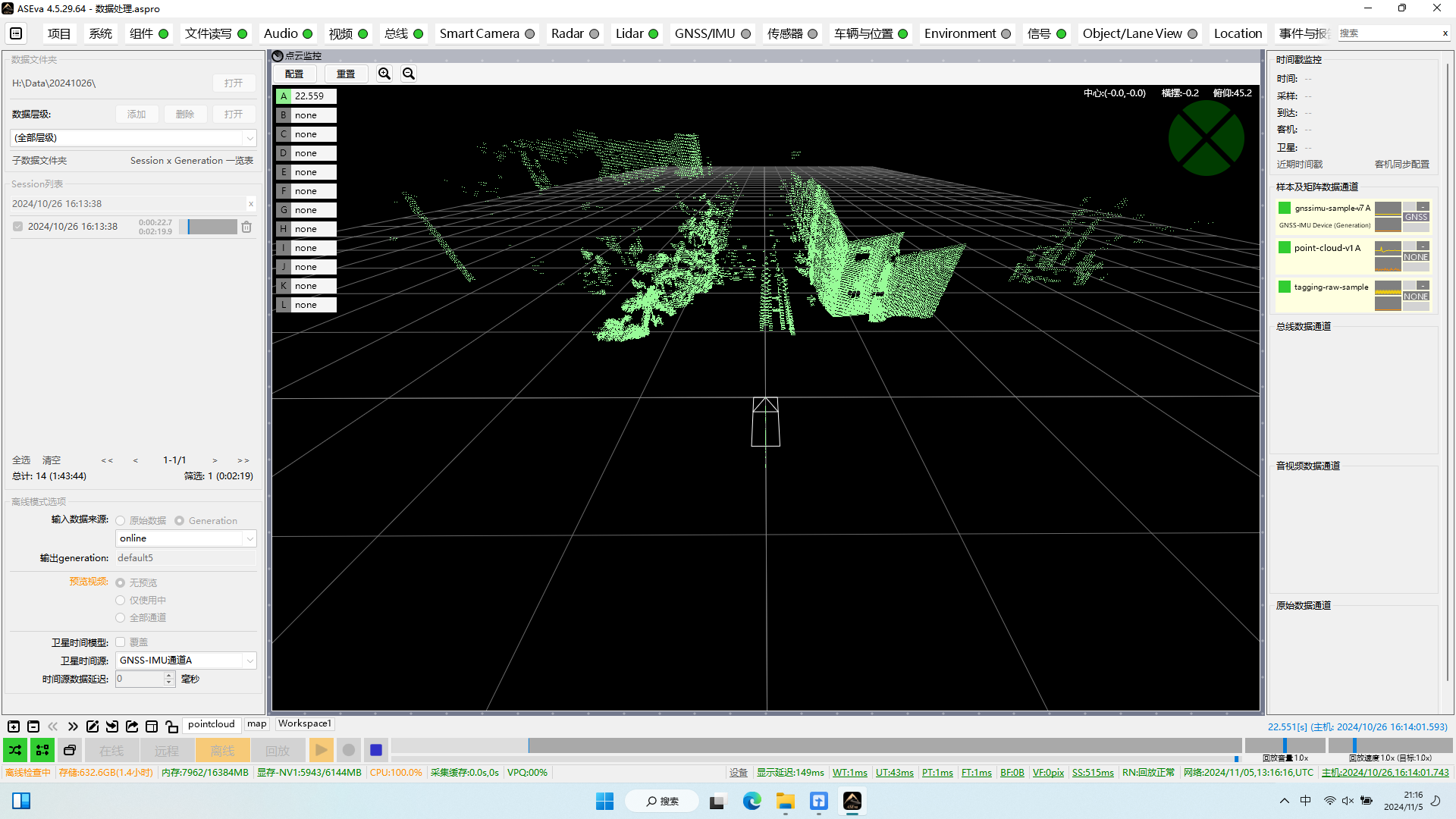Select channel L slot showing none
Screen dimensions: 1456x819
(306, 305)
